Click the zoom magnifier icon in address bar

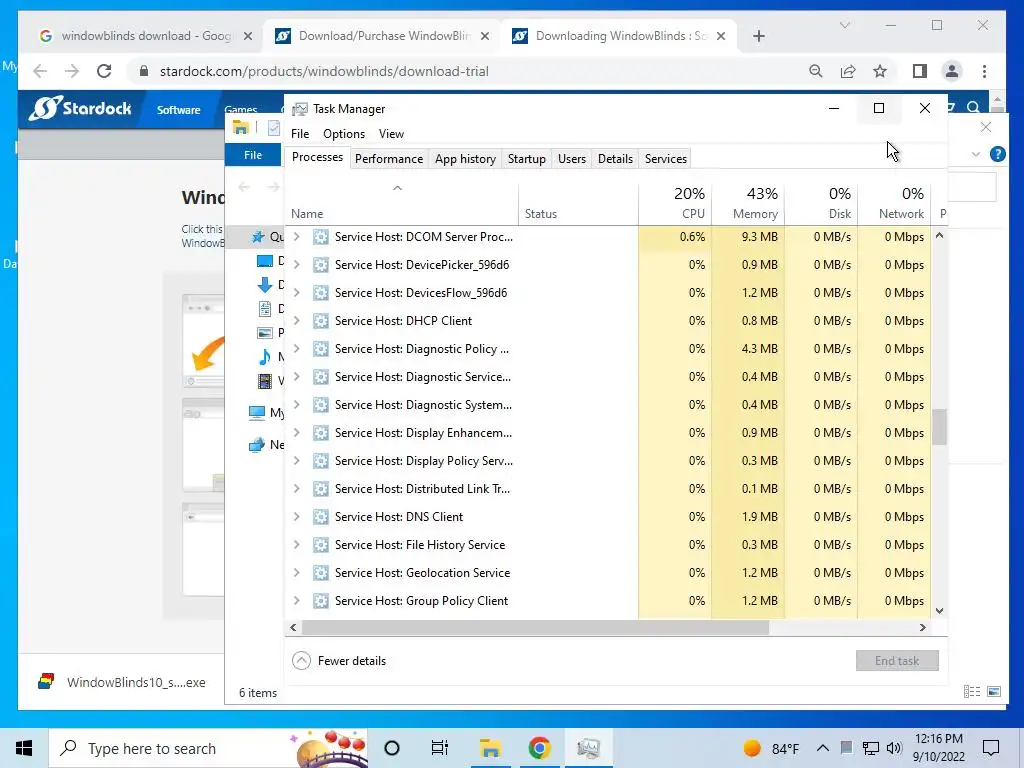(x=816, y=71)
